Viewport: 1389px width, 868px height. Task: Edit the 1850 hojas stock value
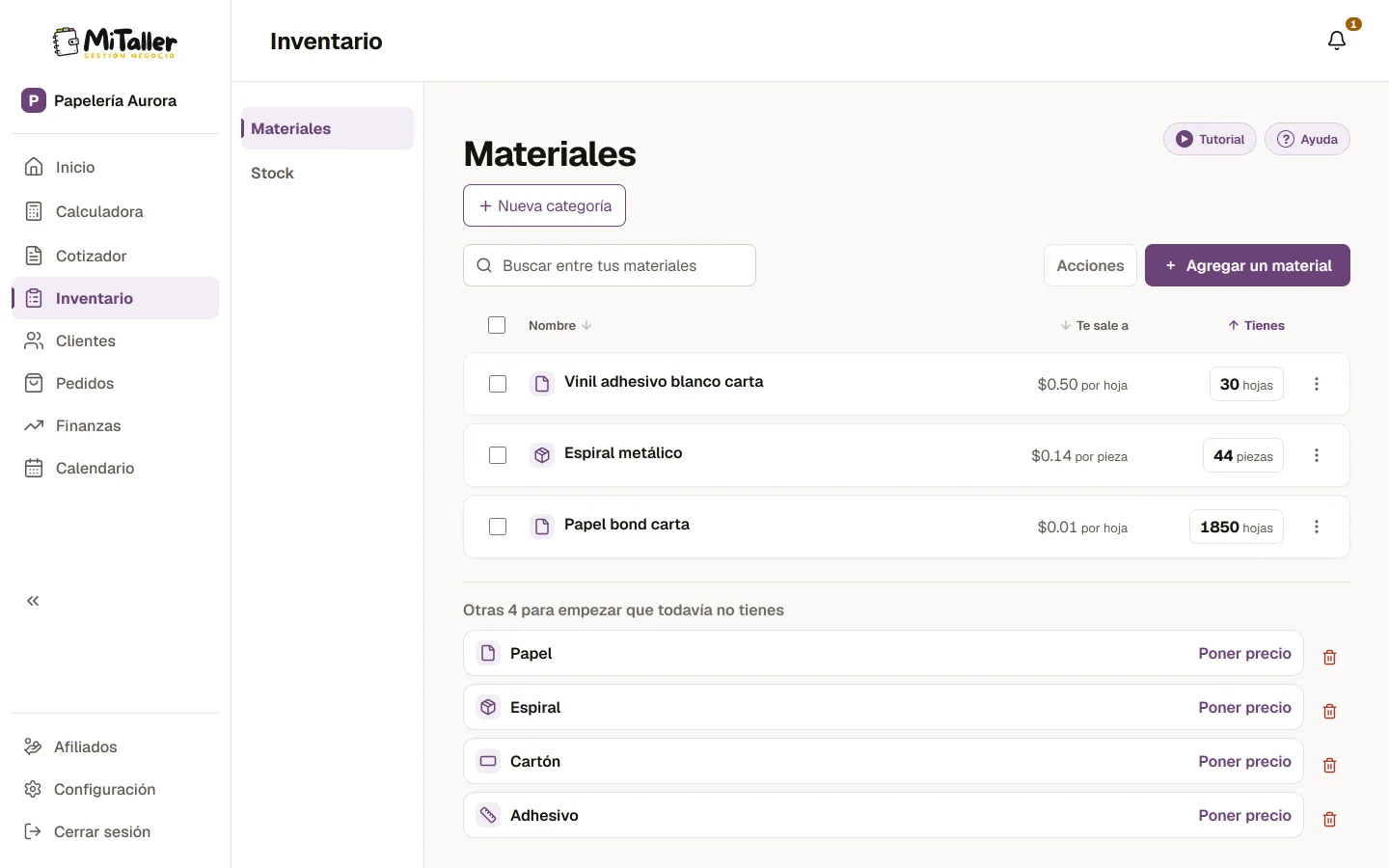(1237, 527)
